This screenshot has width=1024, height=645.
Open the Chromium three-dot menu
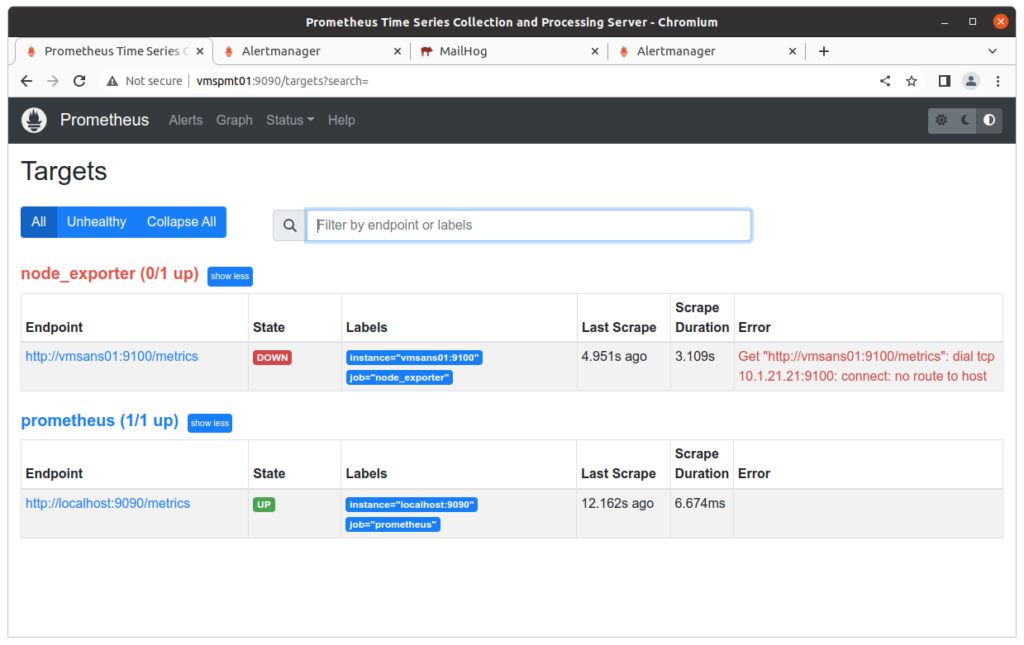click(x=998, y=81)
